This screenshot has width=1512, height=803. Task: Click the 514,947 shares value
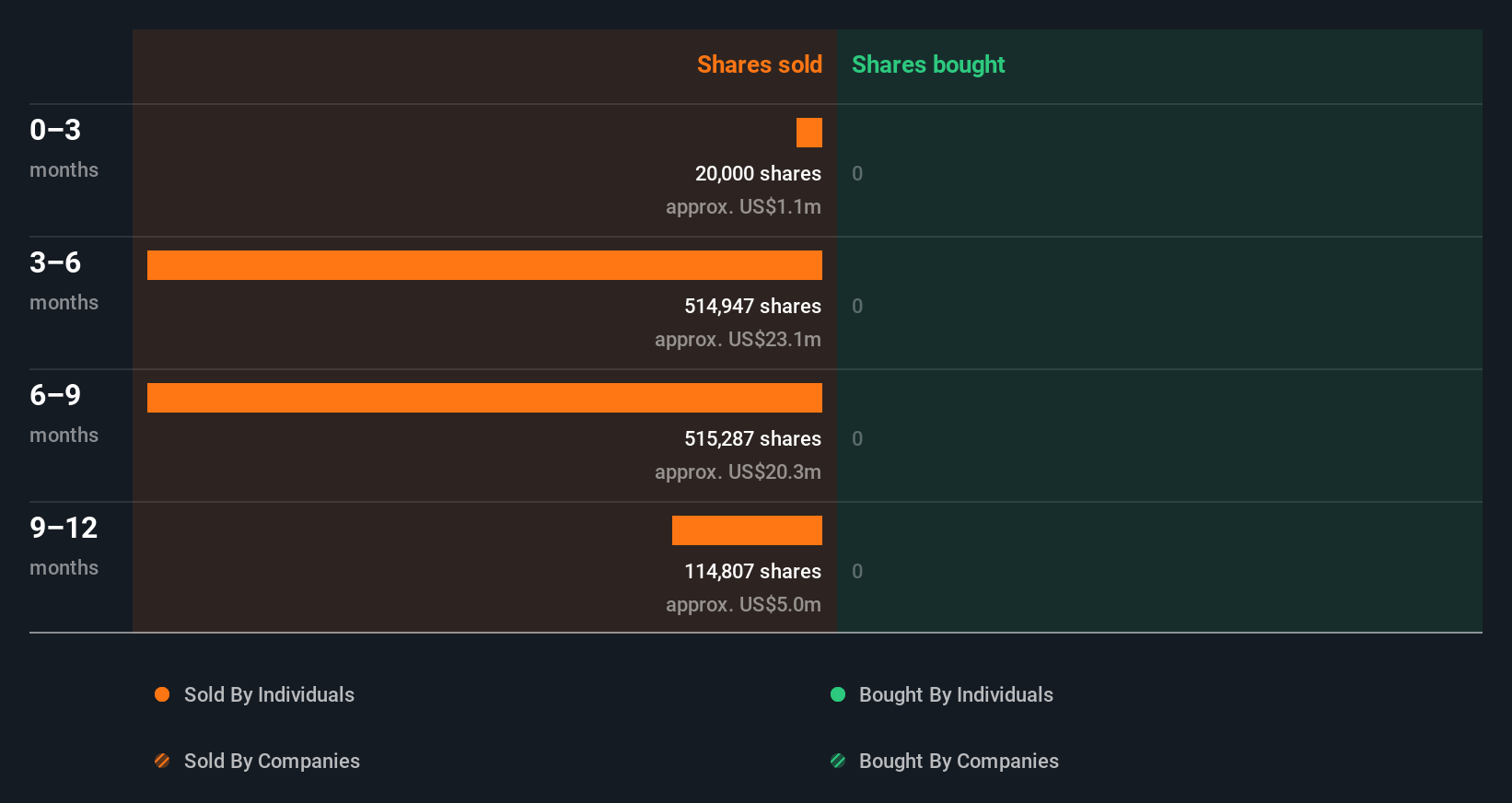[x=752, y=306]
